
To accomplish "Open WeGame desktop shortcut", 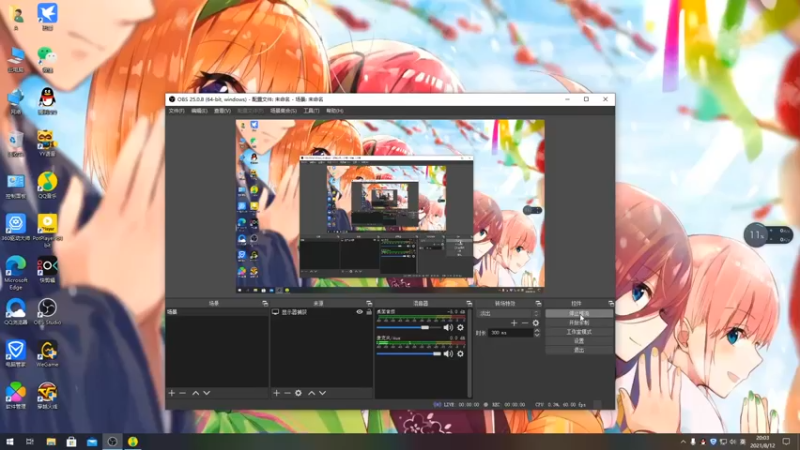I will tap(47, 354).
